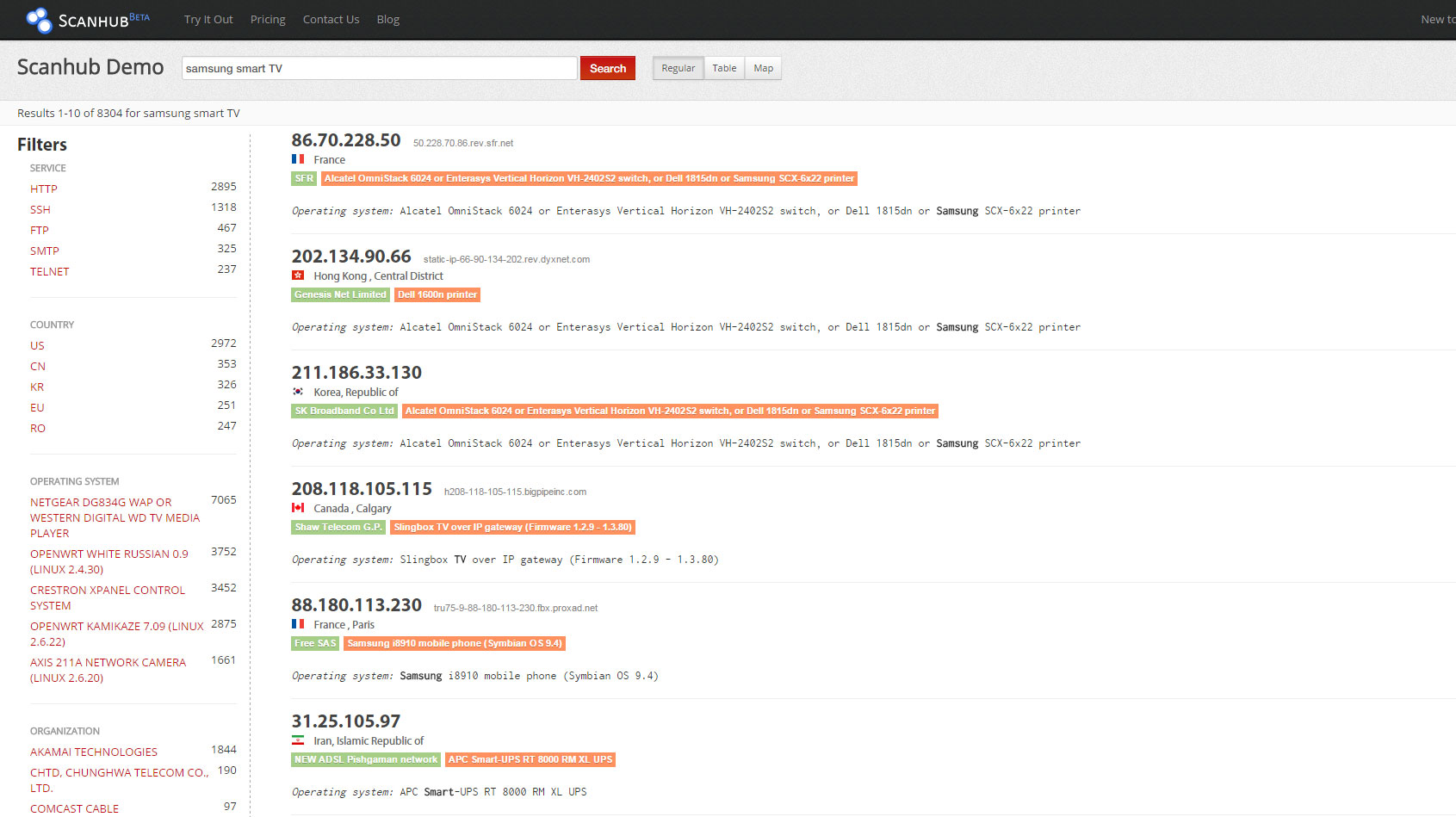Switch to Table view

[724, 68]
